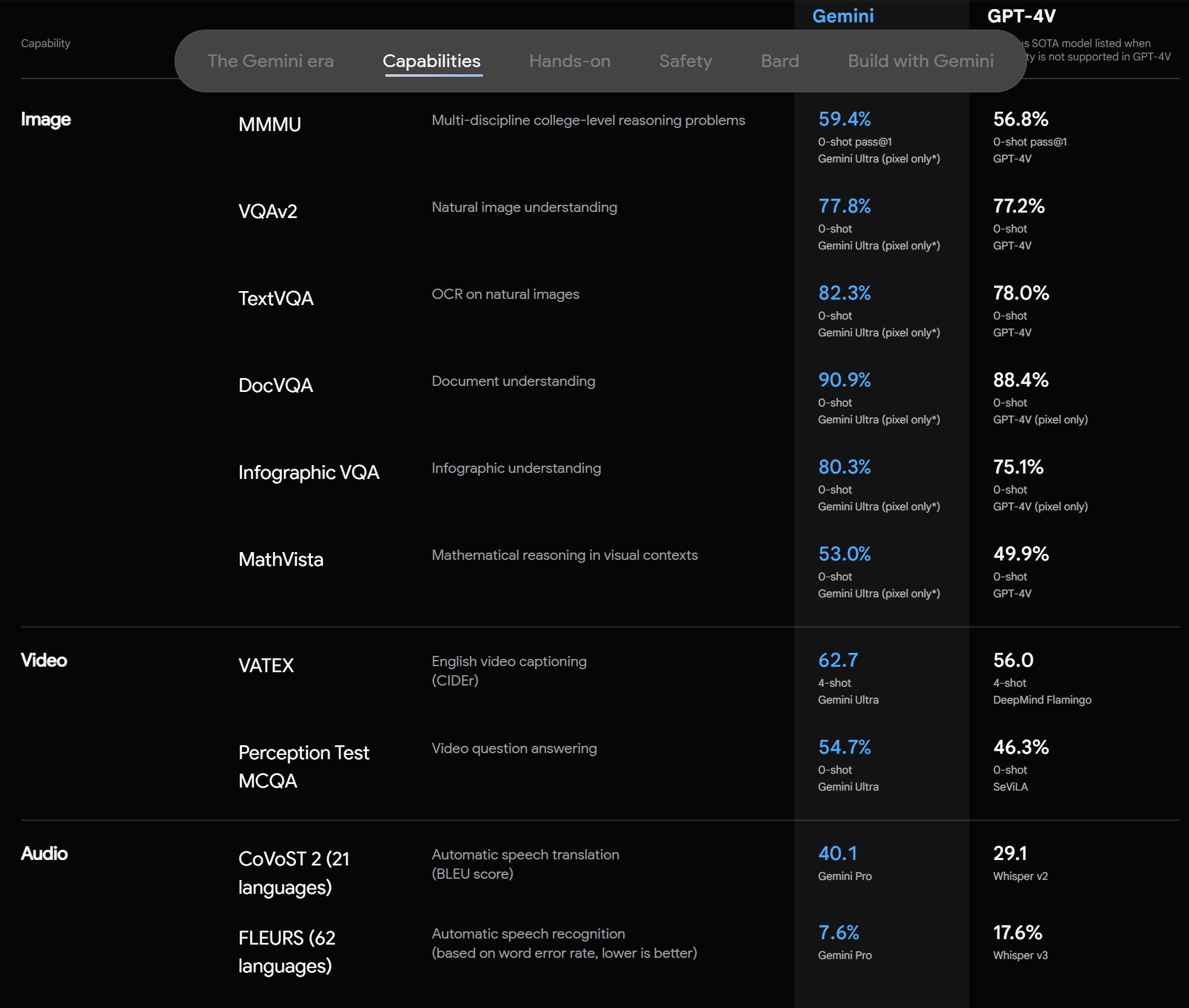Click the Gemini column header

[842, 16]
